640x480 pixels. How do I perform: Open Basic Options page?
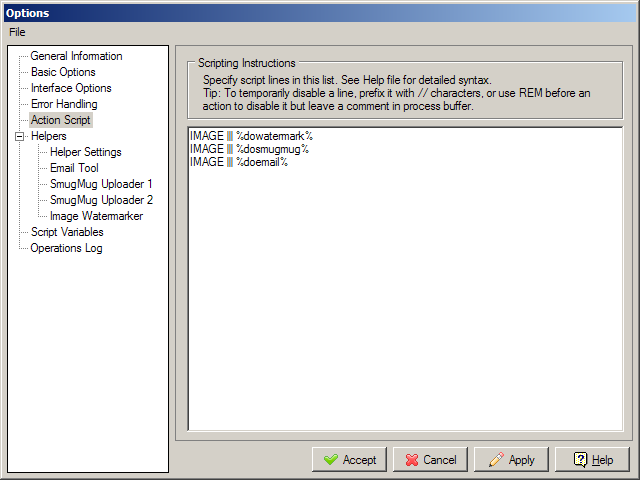pyautogui.click(x=63, y=72)
